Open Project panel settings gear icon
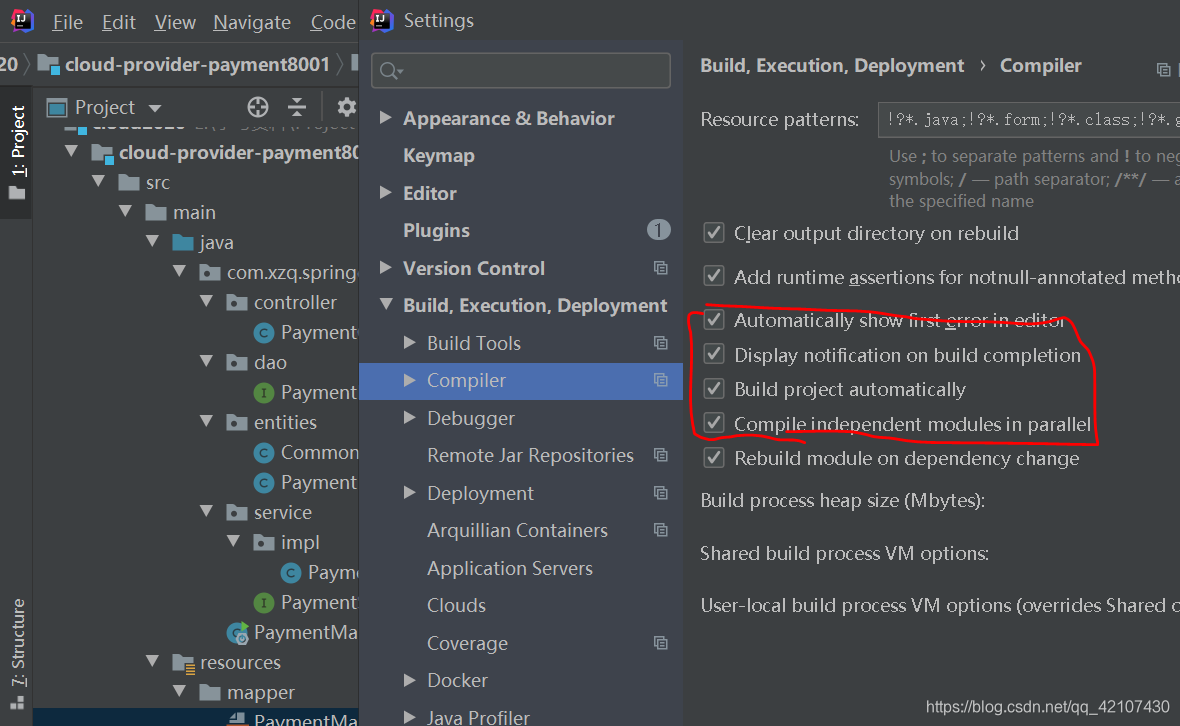The height and width of the screenshot is (726, 1180). [345, 106]
